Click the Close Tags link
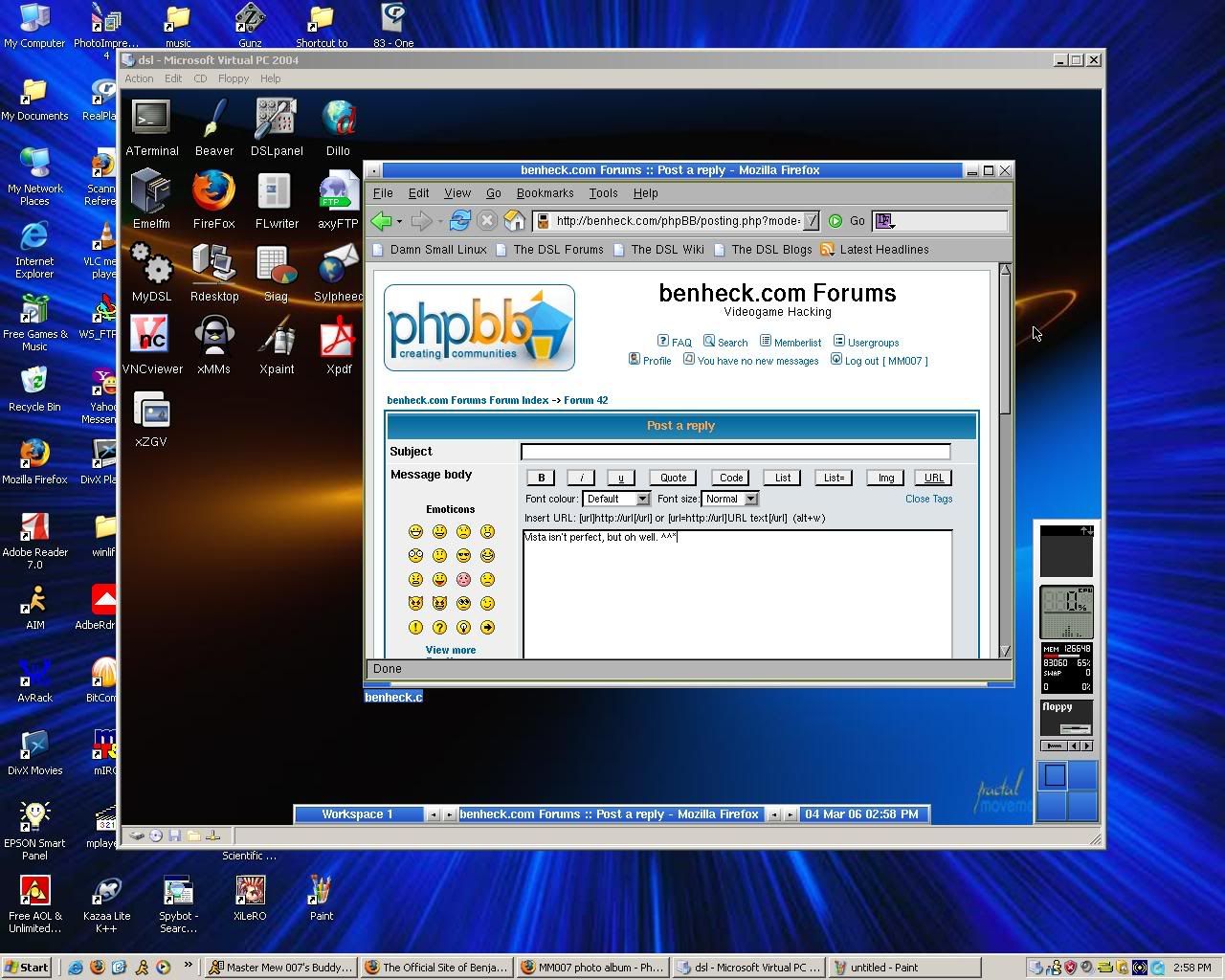1225x980 pixels. coord(928,499)
